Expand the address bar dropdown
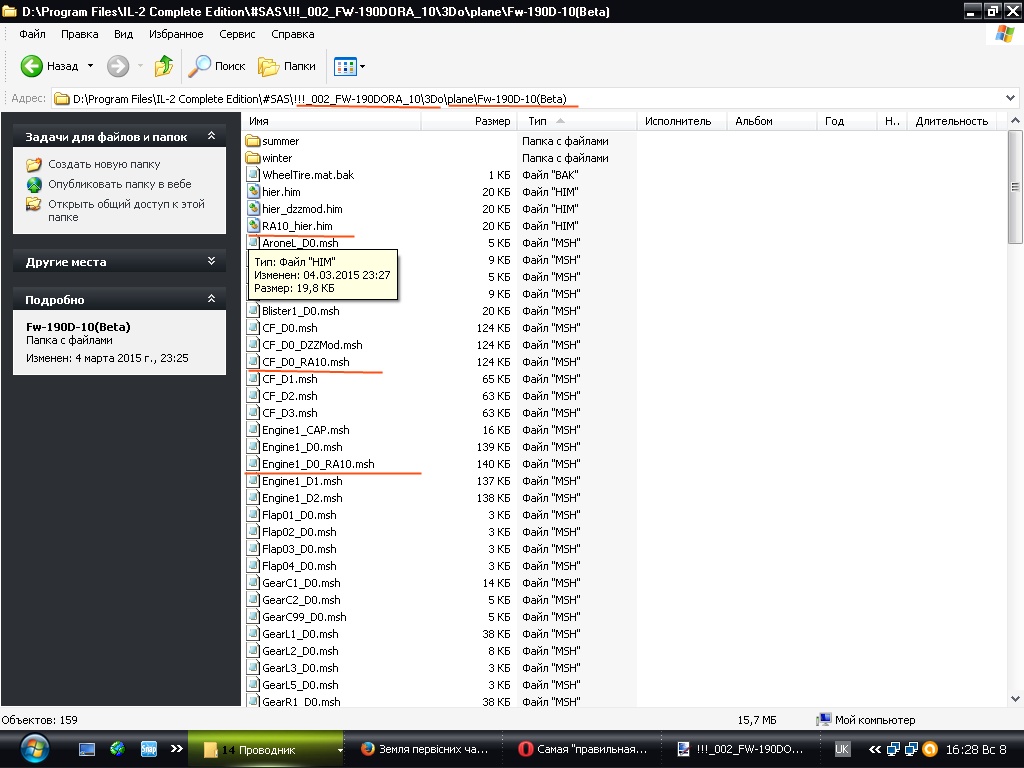This screenshot has width=1024, height=768. tap(1010, 99)
